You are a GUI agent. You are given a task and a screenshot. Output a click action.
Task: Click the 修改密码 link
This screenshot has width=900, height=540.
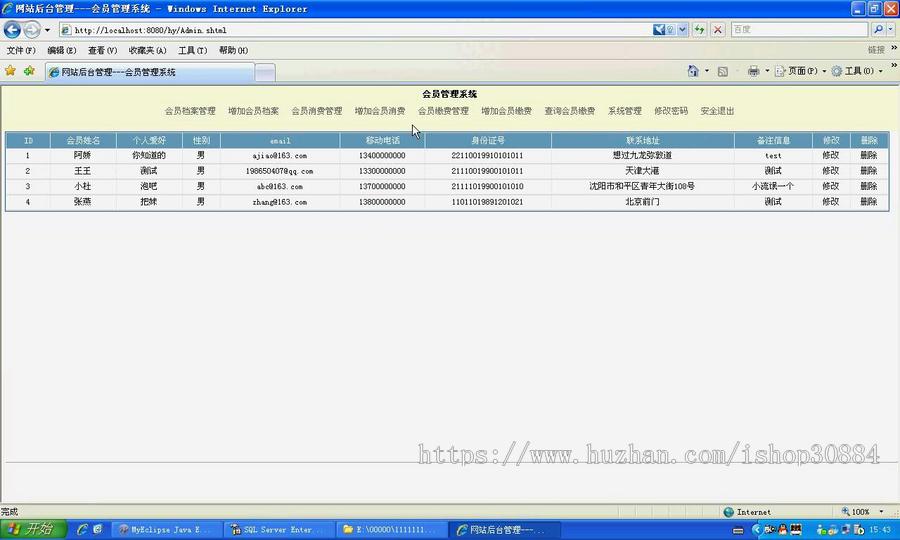click(x=671, y=111)
